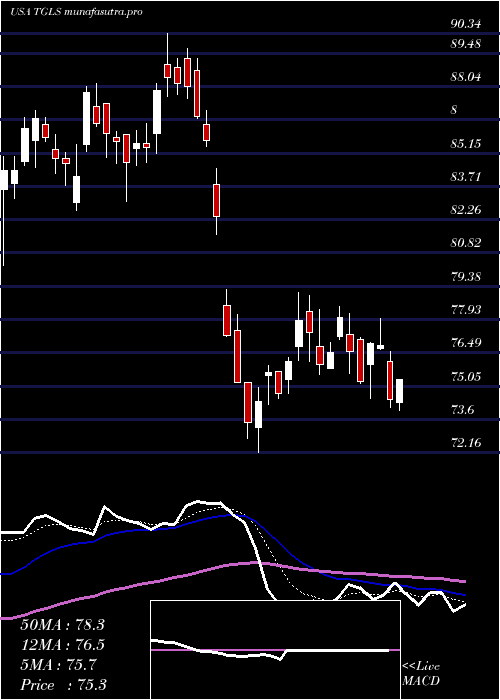
Task: Select the 80.82 price axis label
Action: [x=466, y=243]
